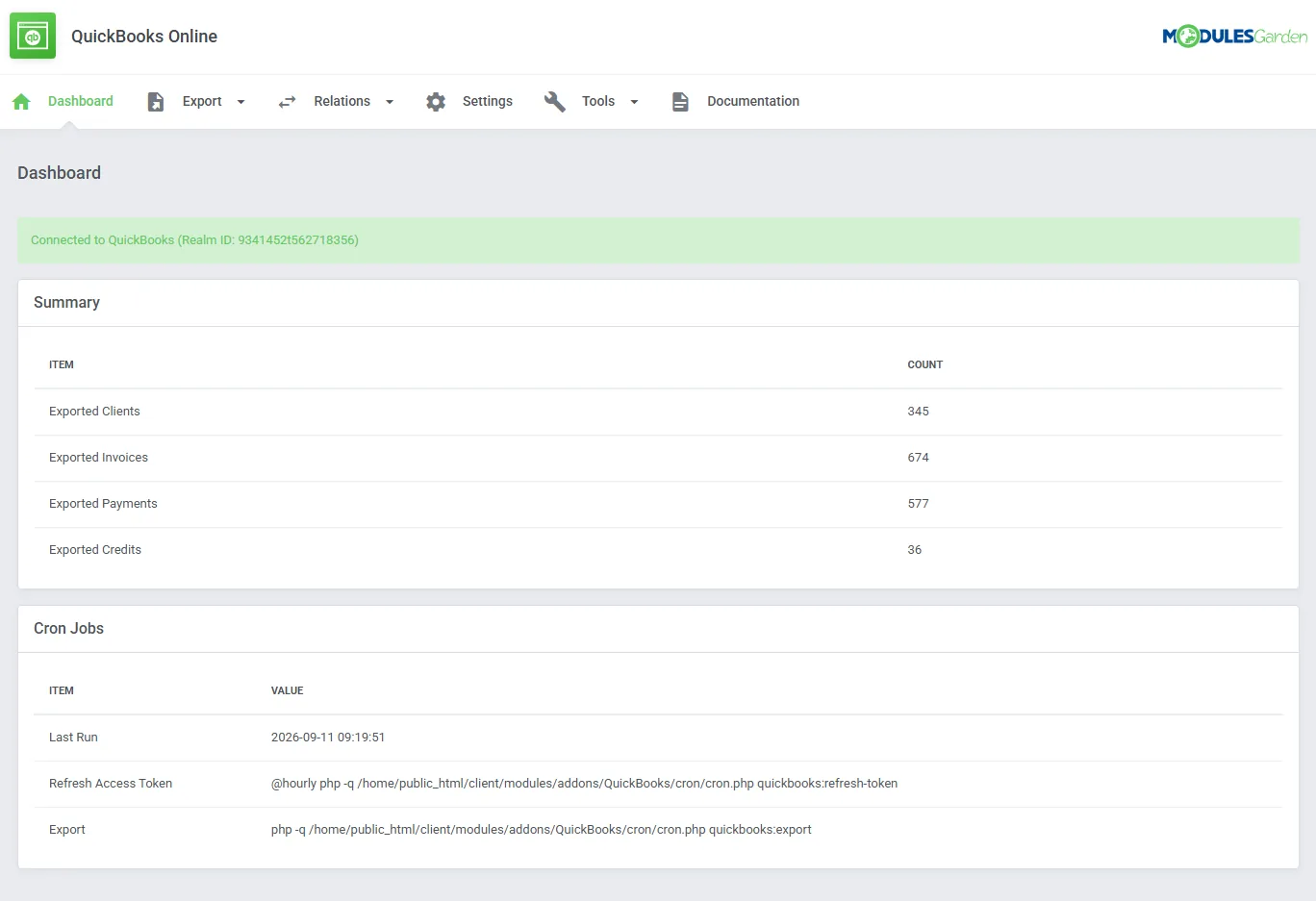Click the Dashboard page heading
This screenshot has width=1316, height=901.
tap(59, 173)
